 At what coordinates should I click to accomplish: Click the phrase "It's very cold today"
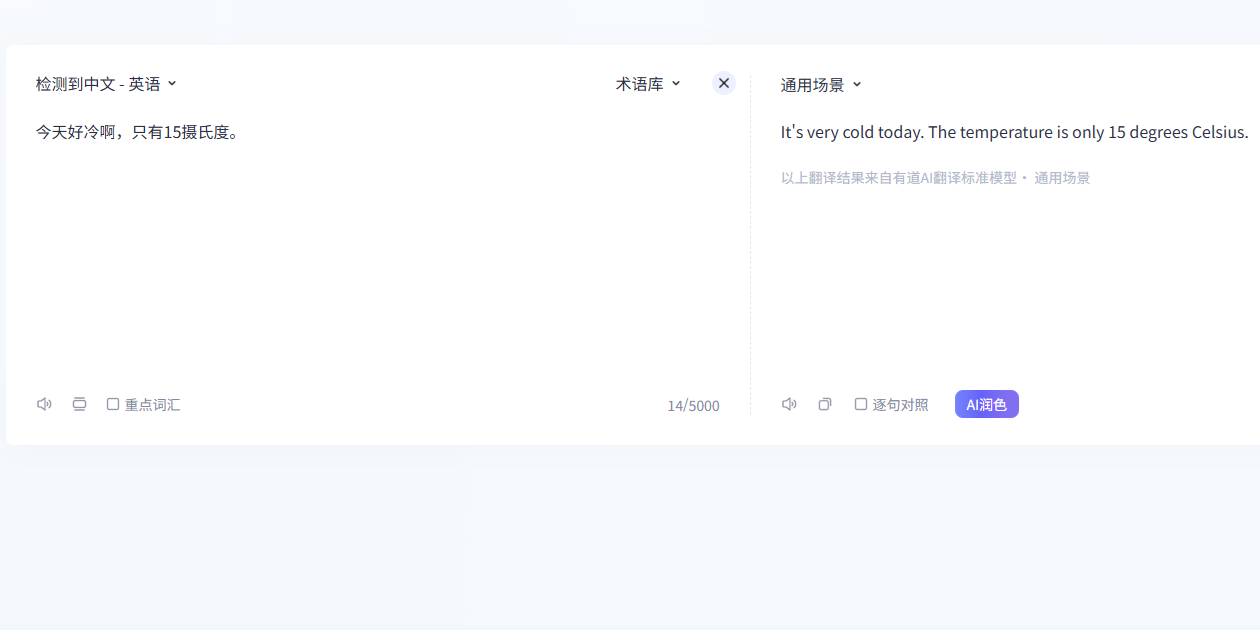click(851, 132)
